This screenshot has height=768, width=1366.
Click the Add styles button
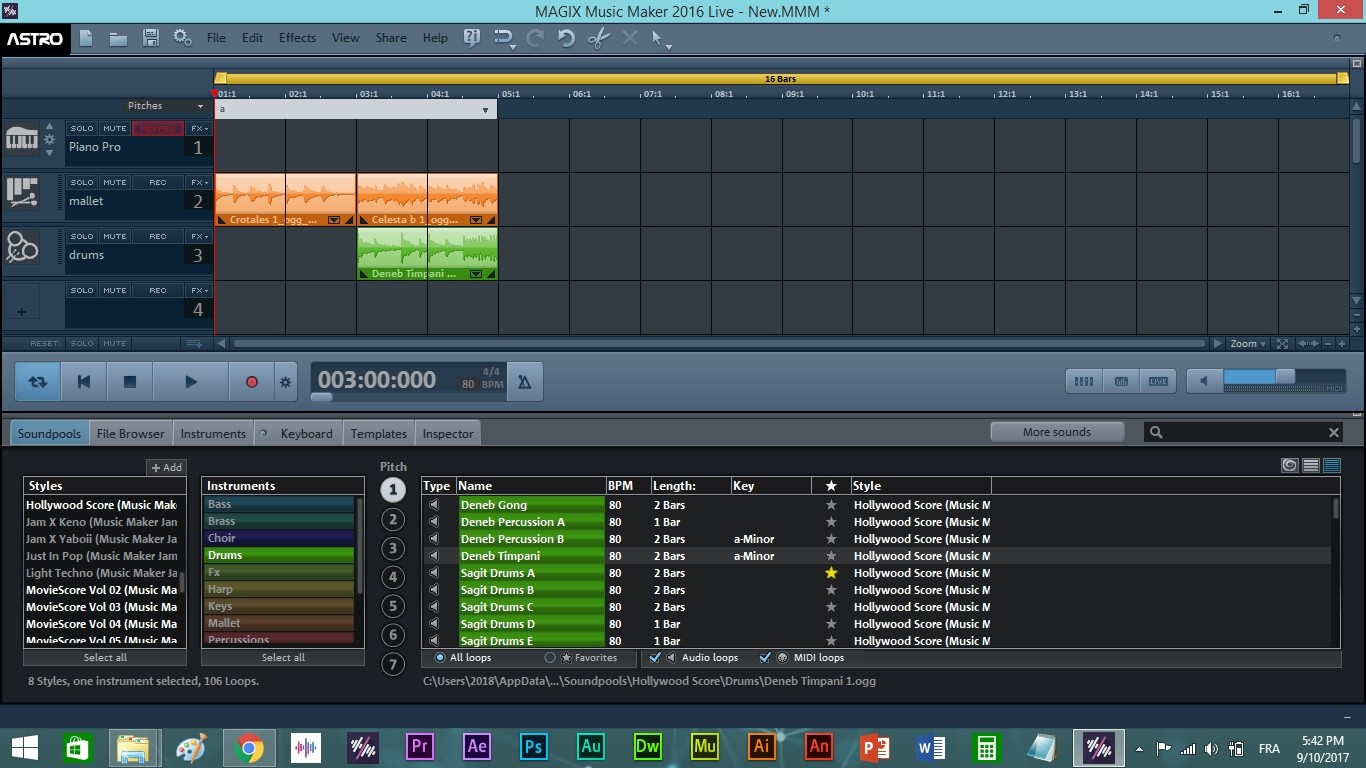[166, 467]
